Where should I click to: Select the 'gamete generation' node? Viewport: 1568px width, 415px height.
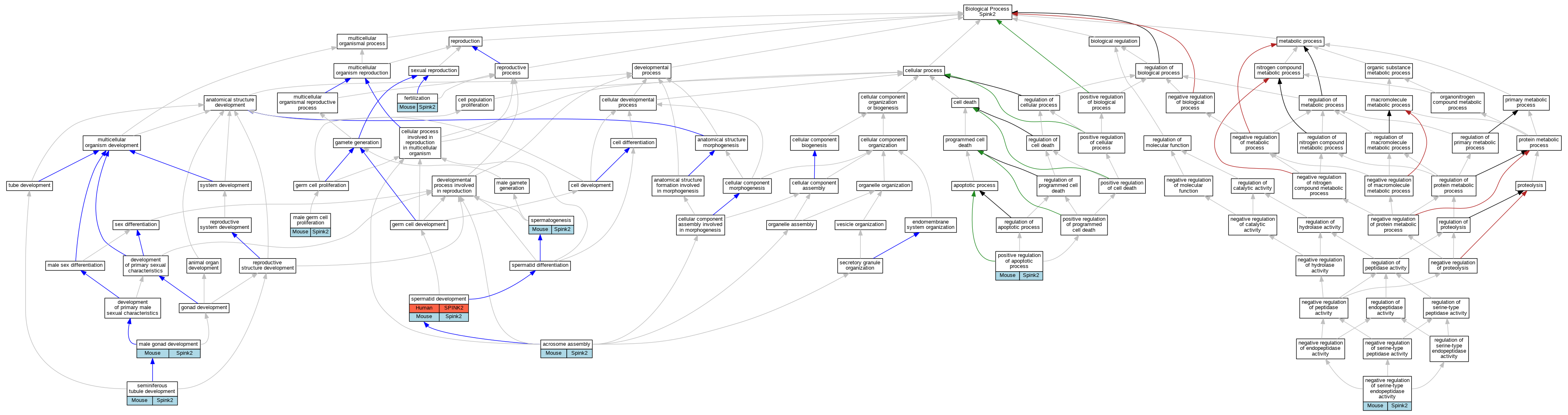(357, 143)
